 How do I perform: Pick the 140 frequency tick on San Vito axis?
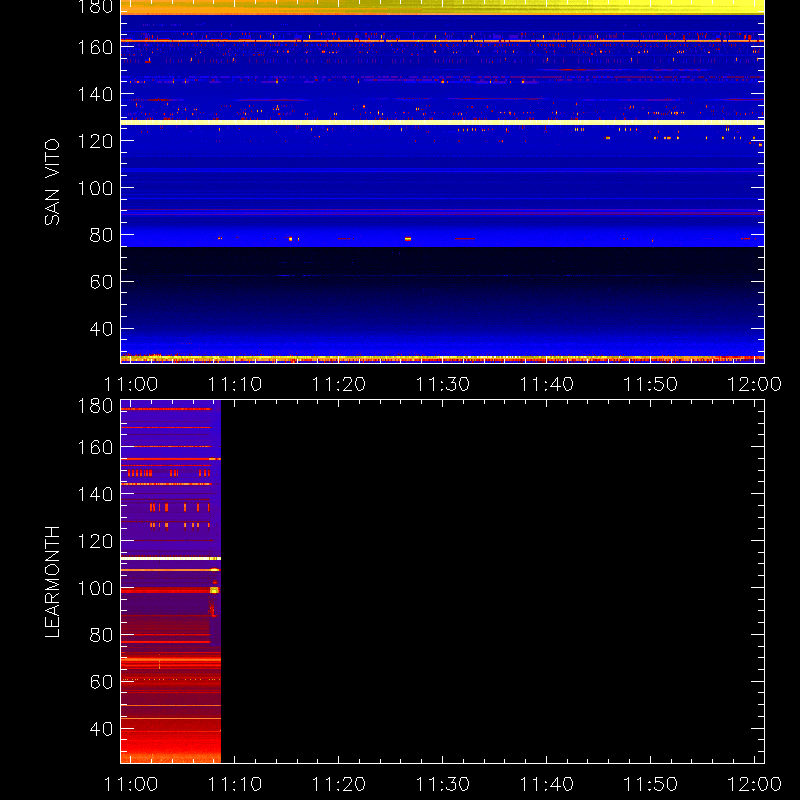(95, 94)
